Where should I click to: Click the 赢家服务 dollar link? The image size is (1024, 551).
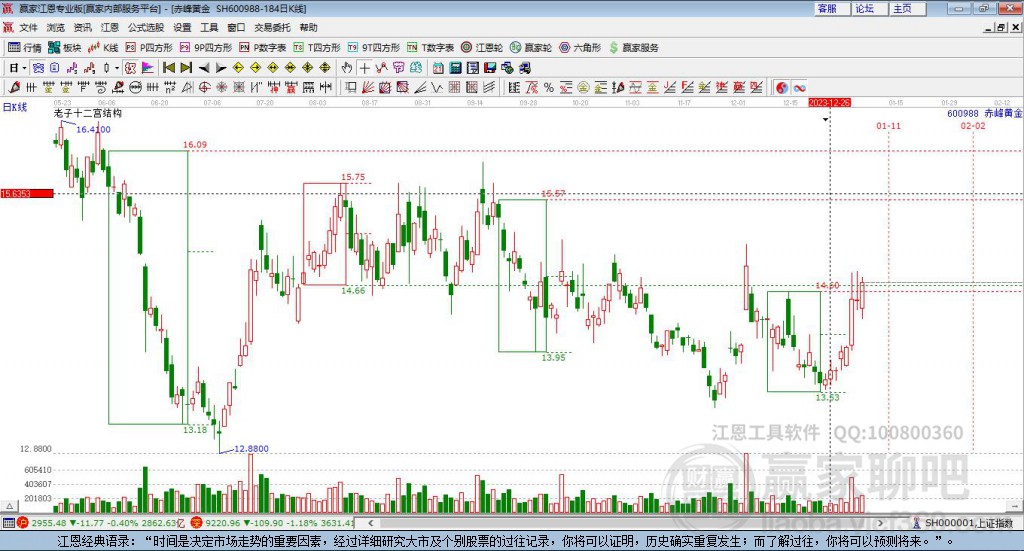pos(632,47)
